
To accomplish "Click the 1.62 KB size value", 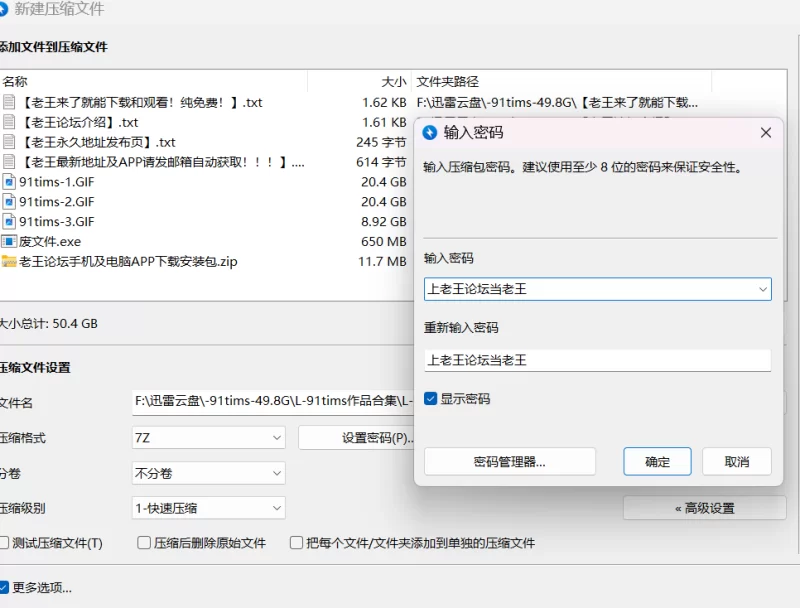I will 384,103.
